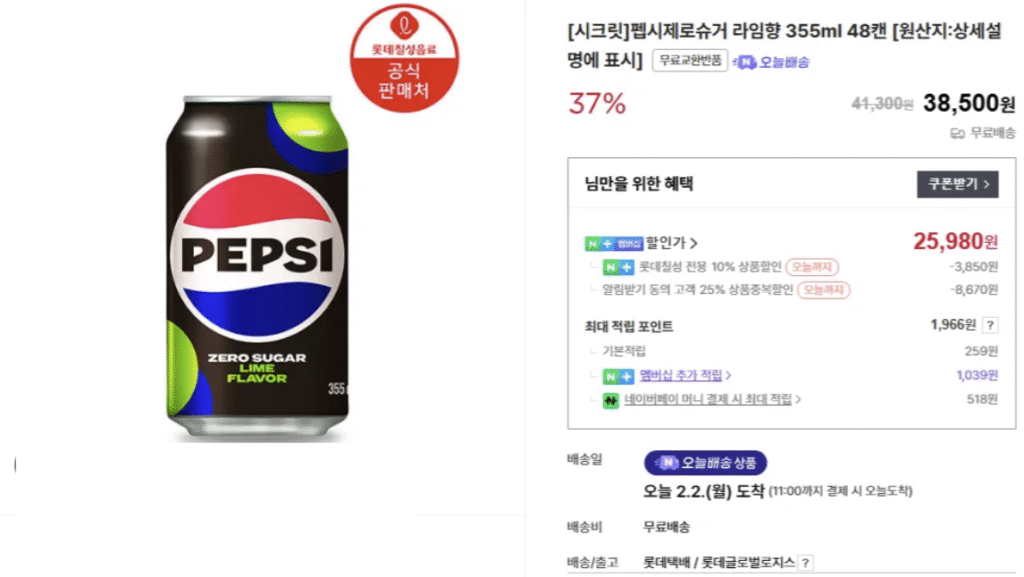Expand 네이버페이 머니 결제 시 최대 적립
The image size is (1024, 577).
tap(799, 402)
